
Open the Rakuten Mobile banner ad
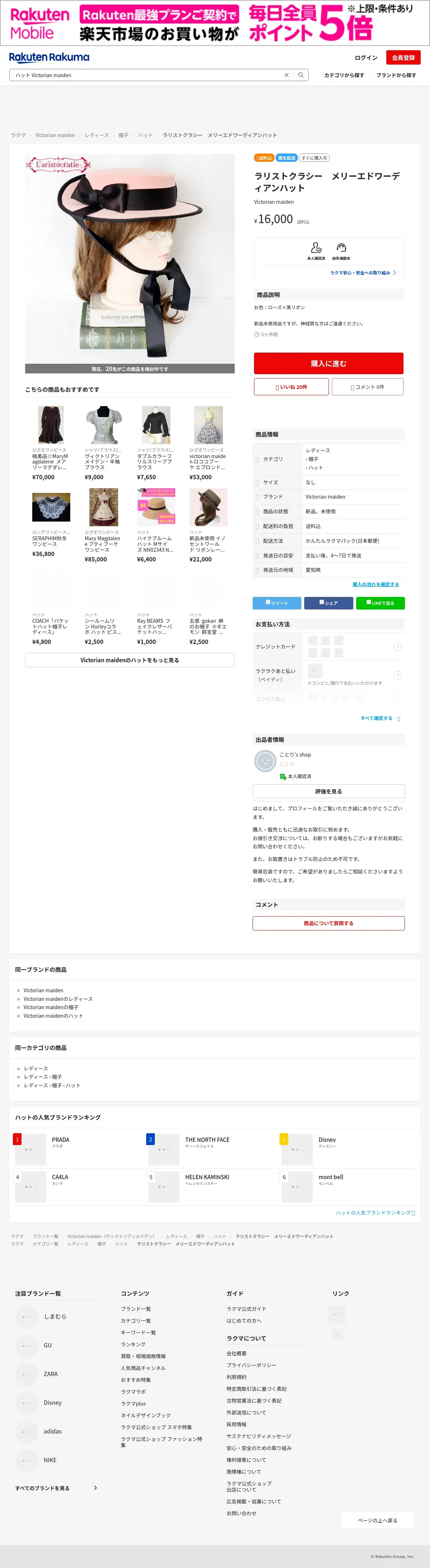tap(215, 23)
